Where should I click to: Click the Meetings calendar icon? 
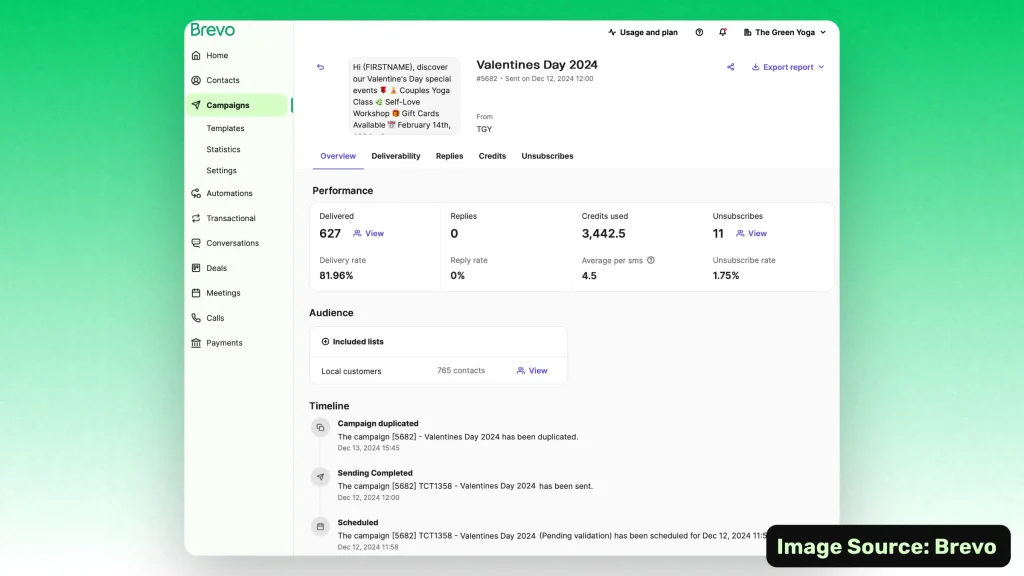(196, 293)
